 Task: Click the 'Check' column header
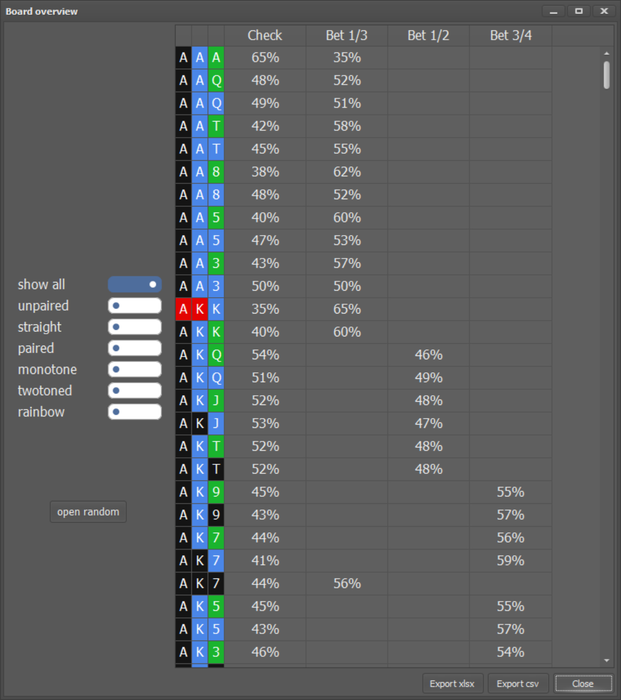point(265,35)
